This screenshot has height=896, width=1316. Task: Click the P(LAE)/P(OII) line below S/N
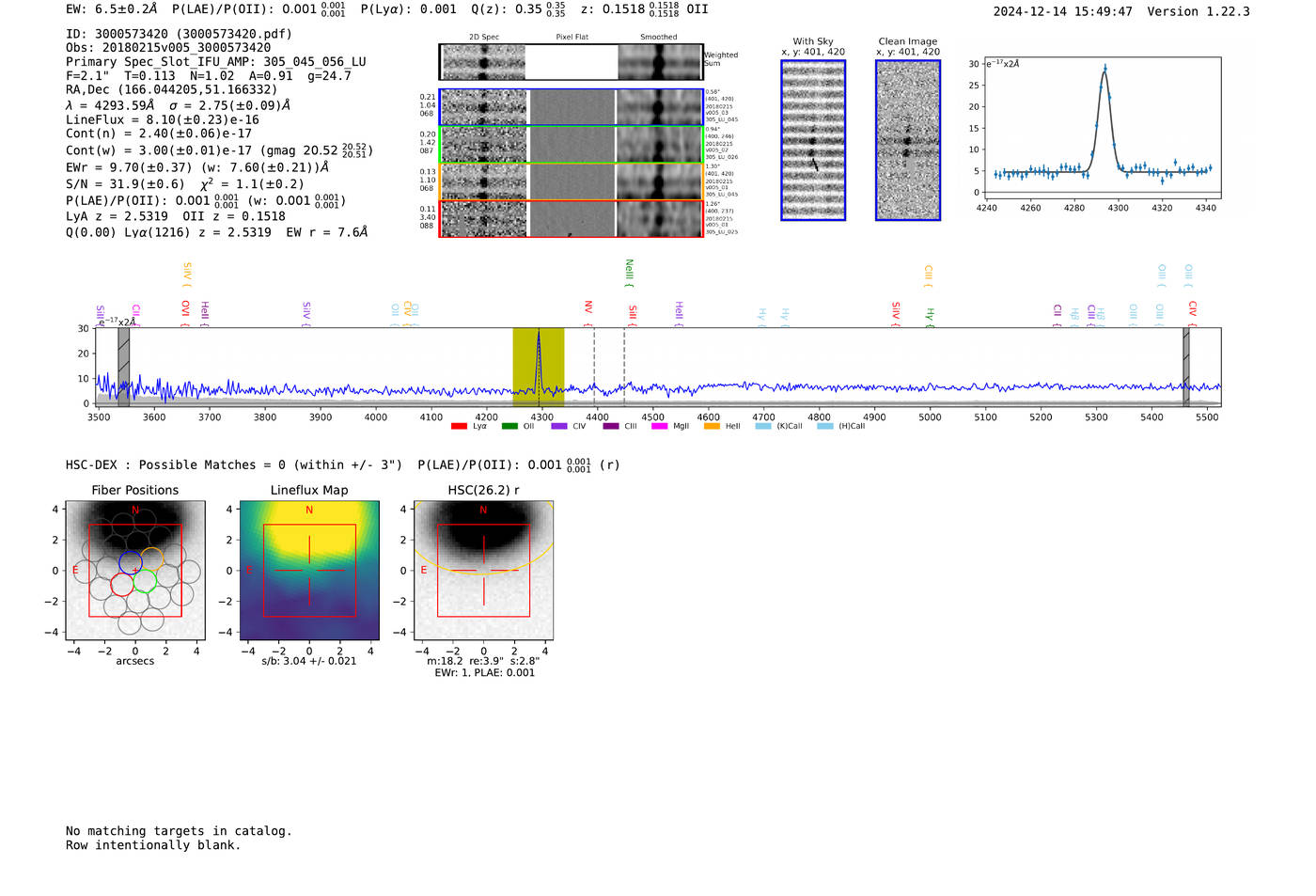[206, 200]
